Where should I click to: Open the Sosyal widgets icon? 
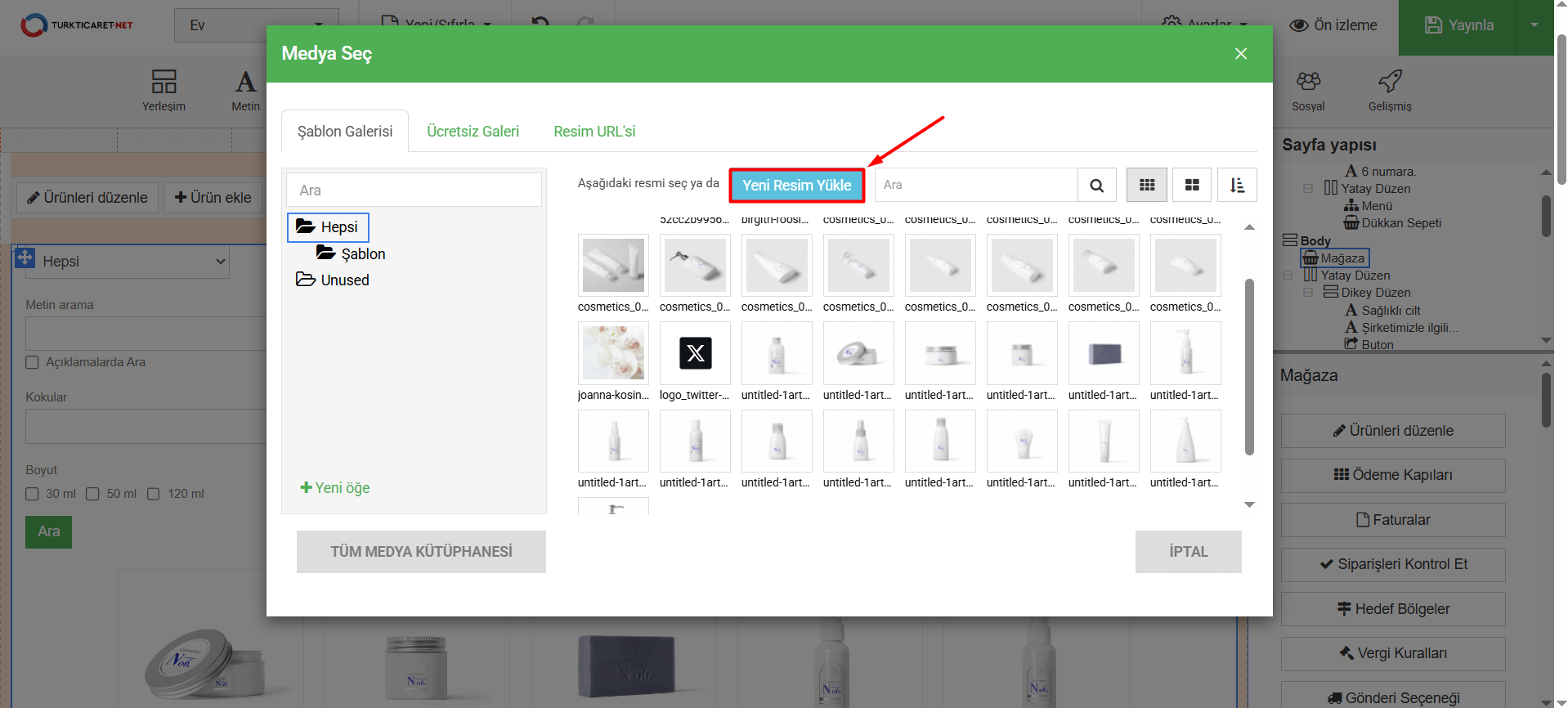point(1308,82)
